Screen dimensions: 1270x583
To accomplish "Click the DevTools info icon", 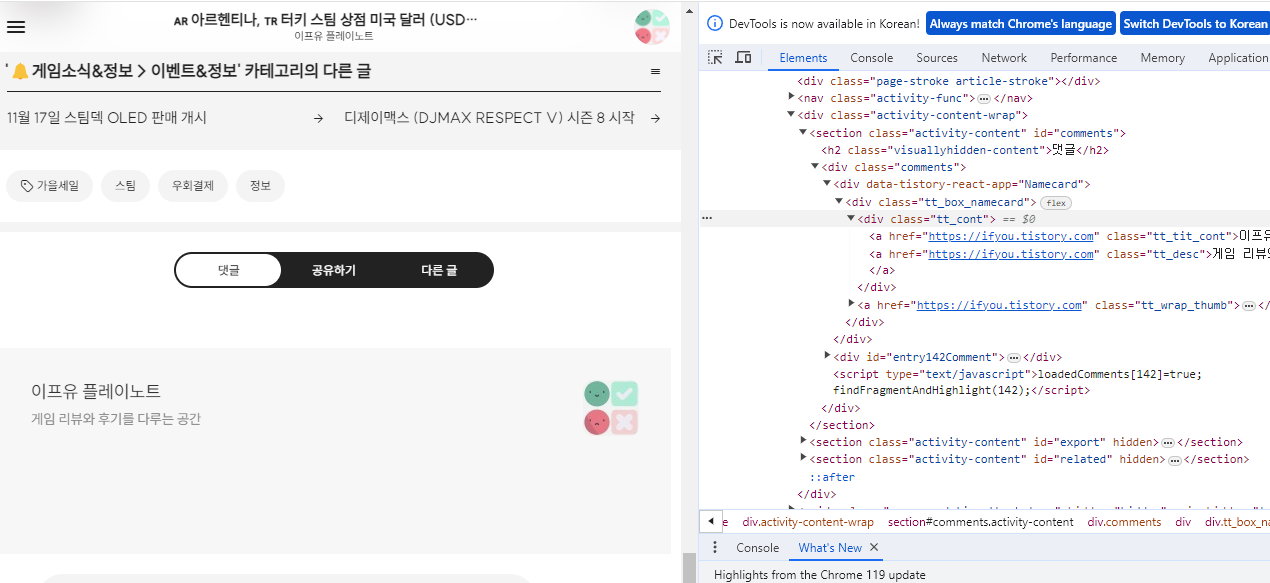I will click(715, 24).
